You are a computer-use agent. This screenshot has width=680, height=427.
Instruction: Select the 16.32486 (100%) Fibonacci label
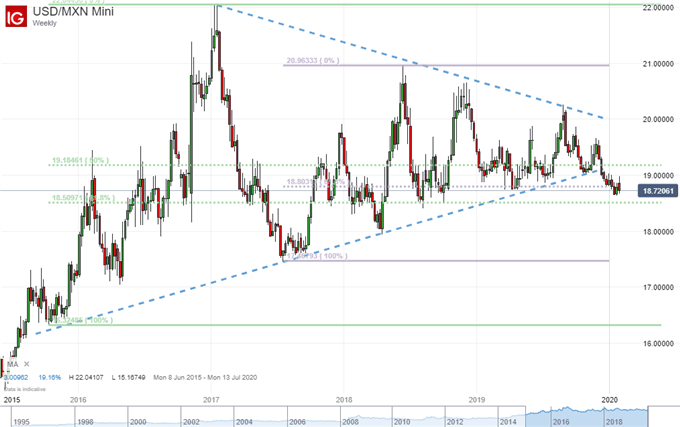[x=82, y=320]
